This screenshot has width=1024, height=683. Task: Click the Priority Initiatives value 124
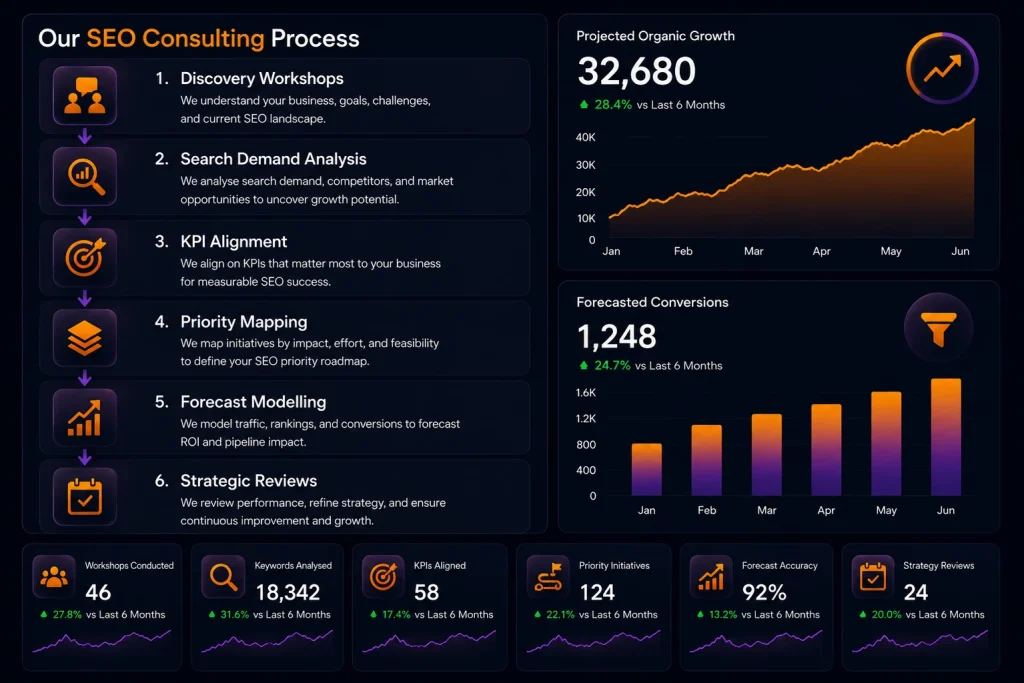597,592
